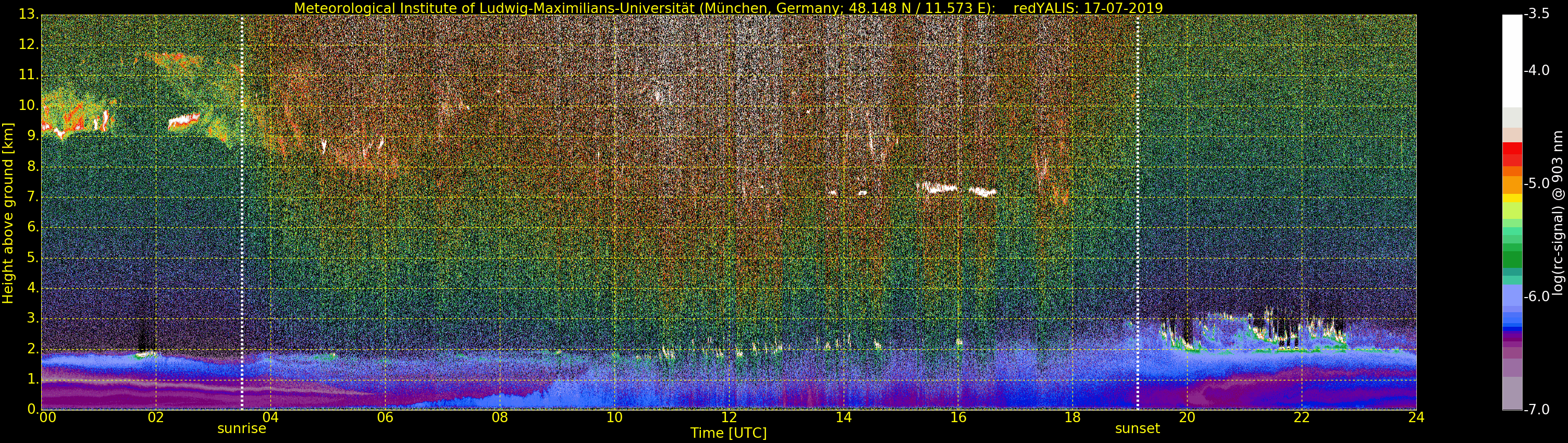
Task: Click the '12' time axis tick label
Action: 729,417
